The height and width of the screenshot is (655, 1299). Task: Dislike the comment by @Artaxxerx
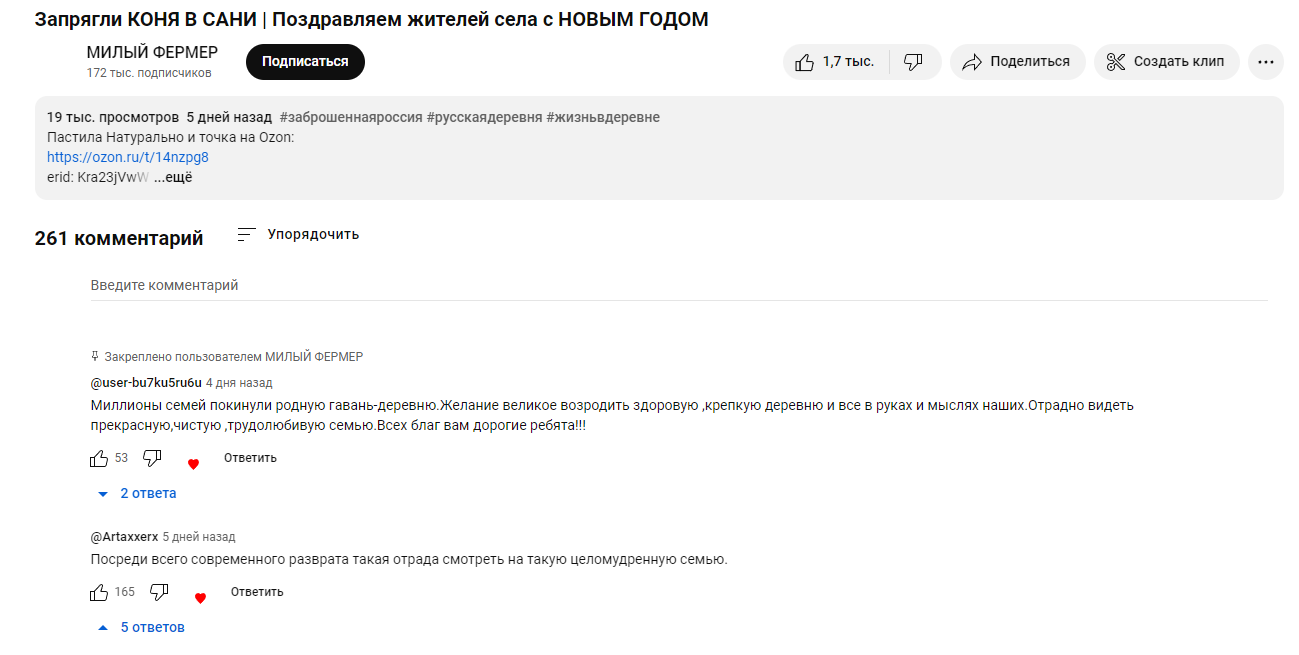point(159,592)
